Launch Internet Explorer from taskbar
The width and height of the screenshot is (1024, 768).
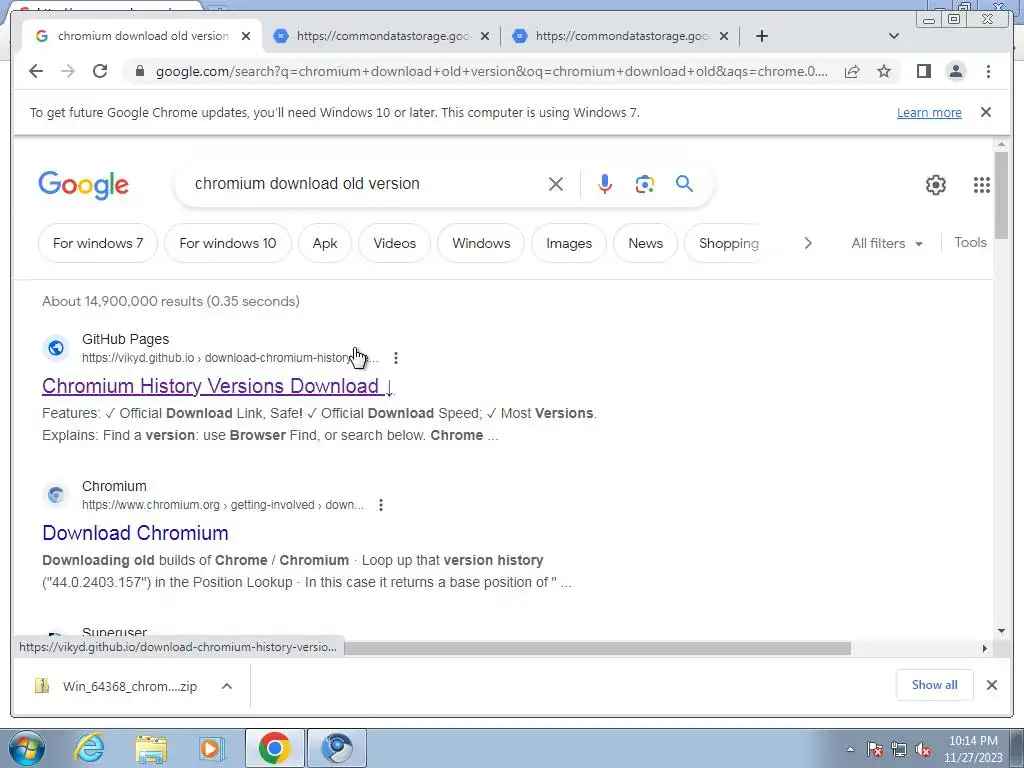[89, 748]
